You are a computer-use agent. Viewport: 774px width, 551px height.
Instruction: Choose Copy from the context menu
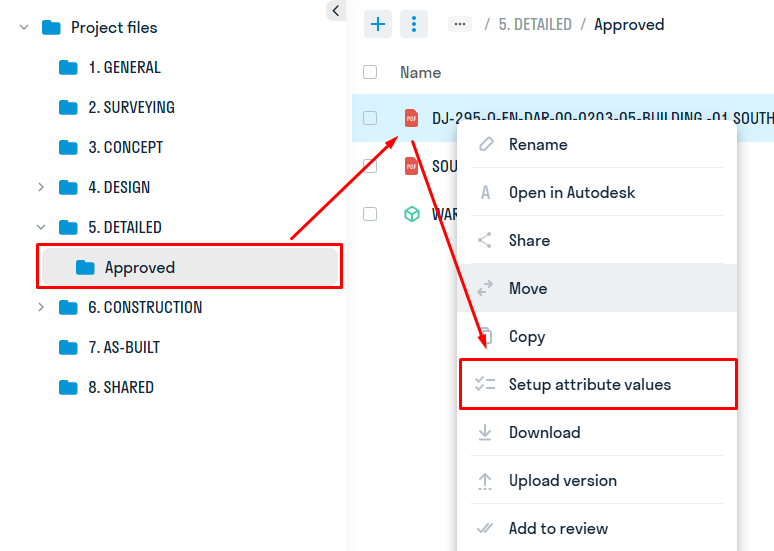coord(597,336)
